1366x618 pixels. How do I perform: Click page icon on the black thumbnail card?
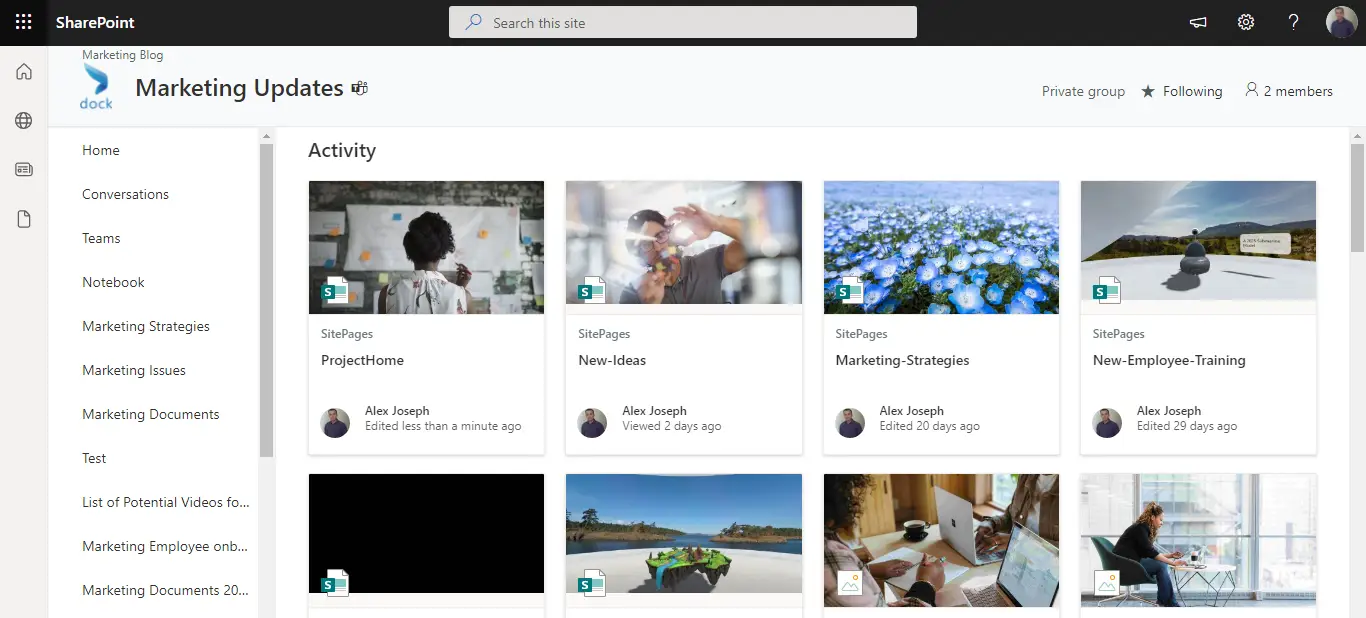click(x=334, y=583)
